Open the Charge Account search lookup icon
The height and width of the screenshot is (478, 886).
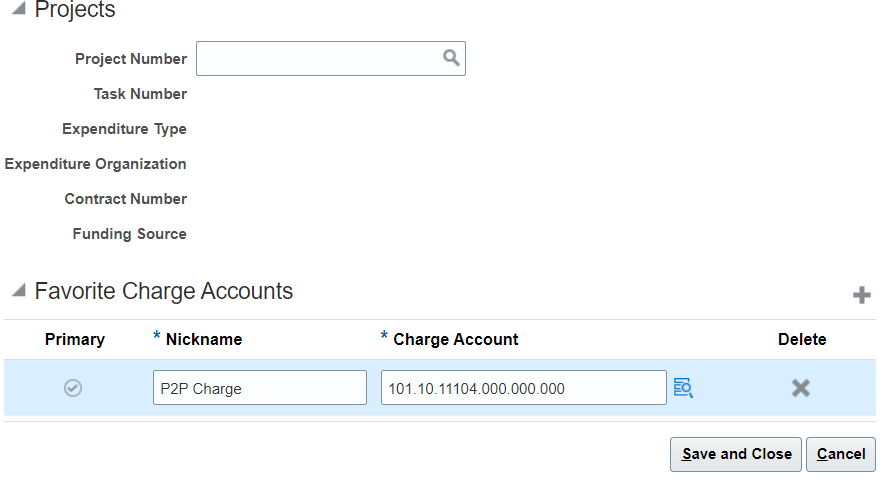tap(683, 388)
